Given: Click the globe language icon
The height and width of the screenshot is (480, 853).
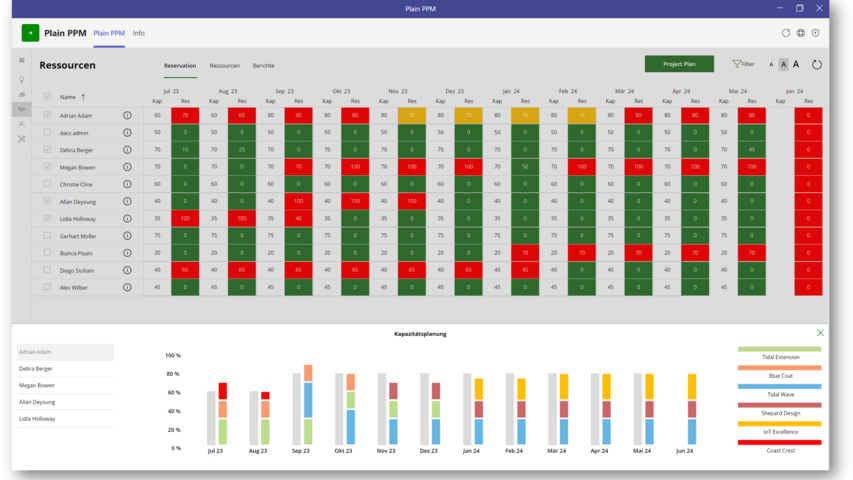Looking at the screenshot, I should pyautogui.click(x=800, y=33).
